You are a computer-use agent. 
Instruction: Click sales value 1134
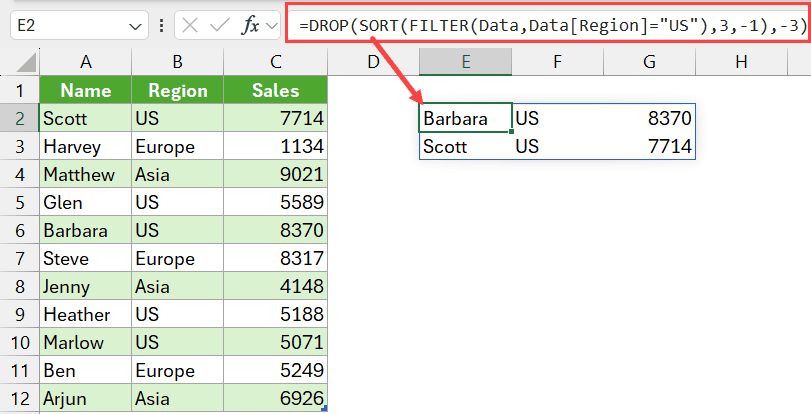pyautogui.click(x=276, y=146)
